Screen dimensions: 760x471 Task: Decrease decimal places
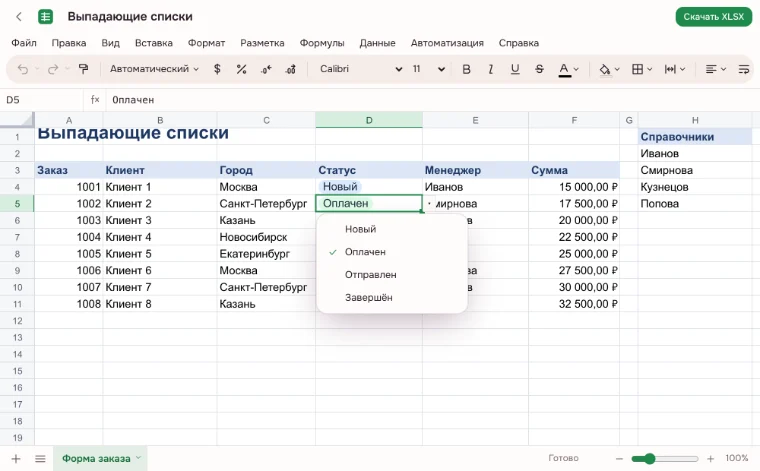[266, 69]
